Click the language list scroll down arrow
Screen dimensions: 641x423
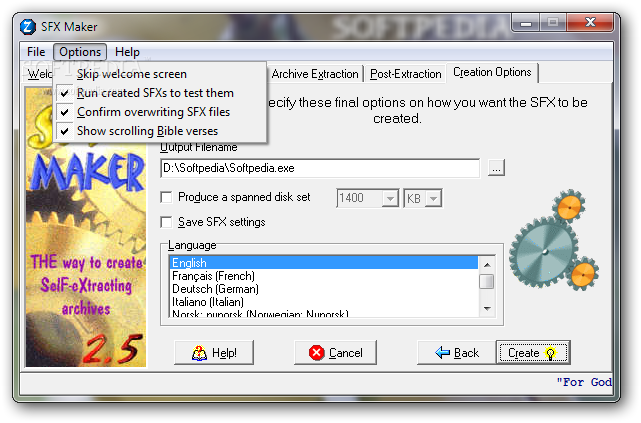coord(487,309)
